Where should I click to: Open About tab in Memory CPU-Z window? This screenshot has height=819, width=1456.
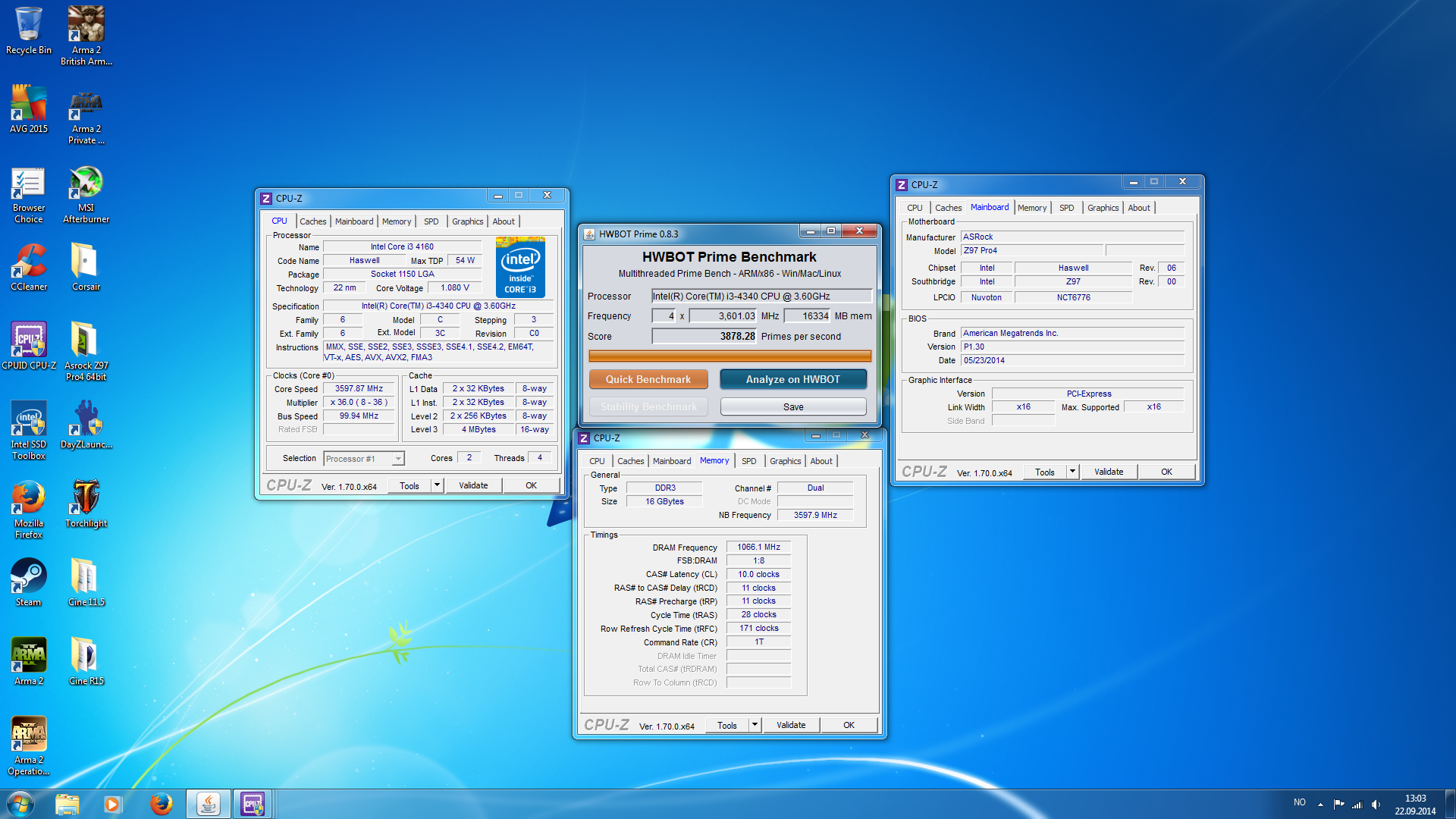pyautogui.click(x=821, y=461)
